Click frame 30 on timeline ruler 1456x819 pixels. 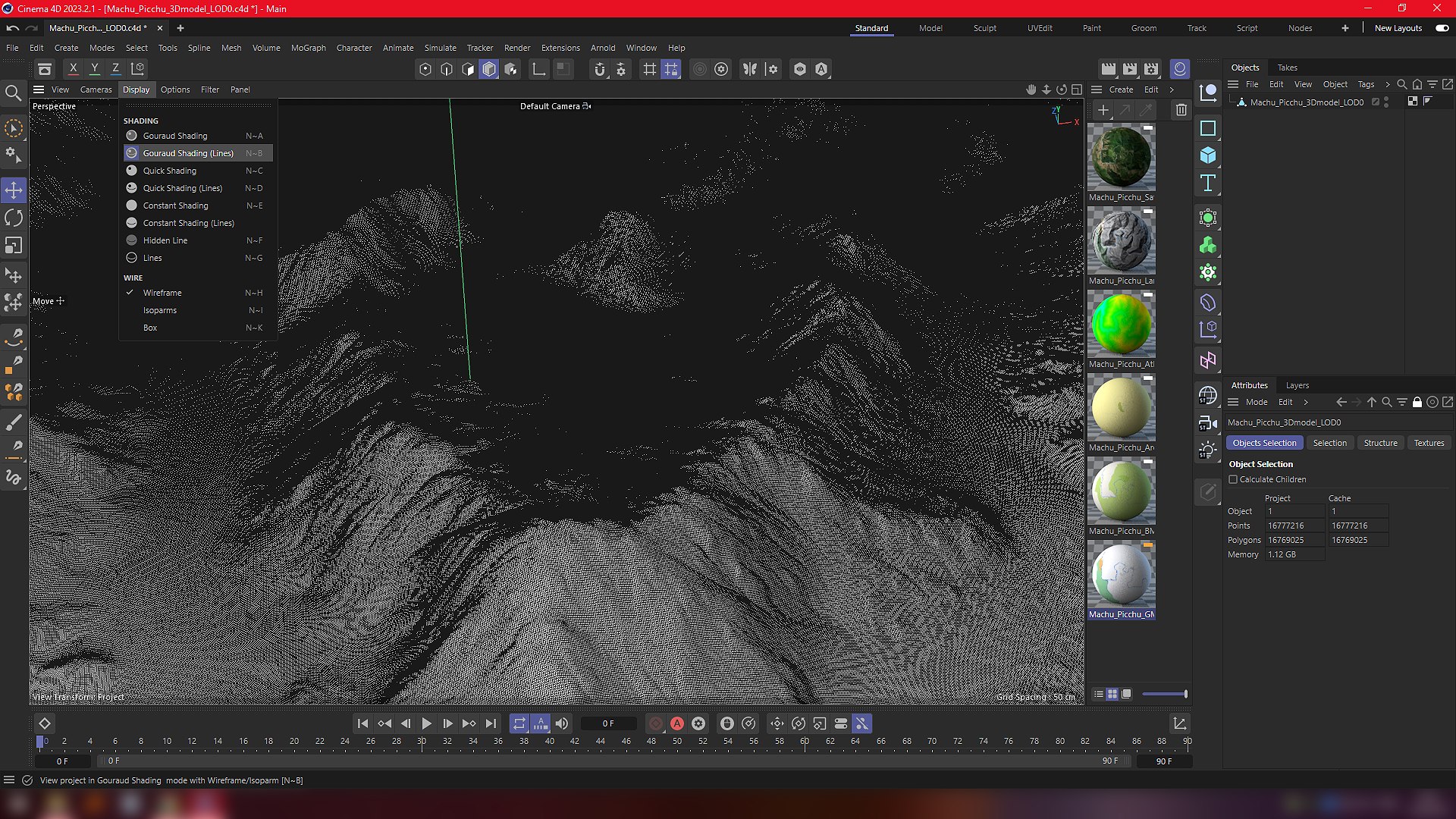pyautogui.click(x=422, y=741)
